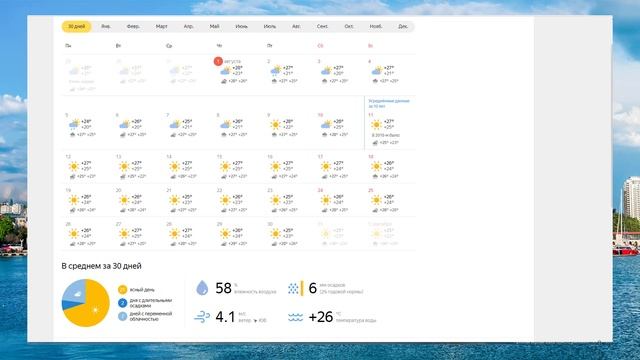The width and height of the screenshot is (640, 360).
Task: Click the wind speed icon
Action: click(x=202, y=317)
